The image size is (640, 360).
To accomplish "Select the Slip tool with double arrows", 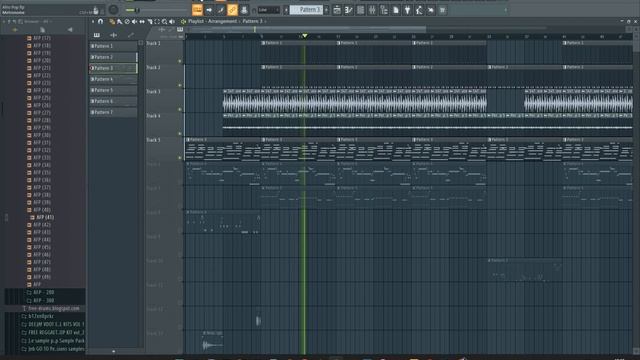I will point(142,21).
